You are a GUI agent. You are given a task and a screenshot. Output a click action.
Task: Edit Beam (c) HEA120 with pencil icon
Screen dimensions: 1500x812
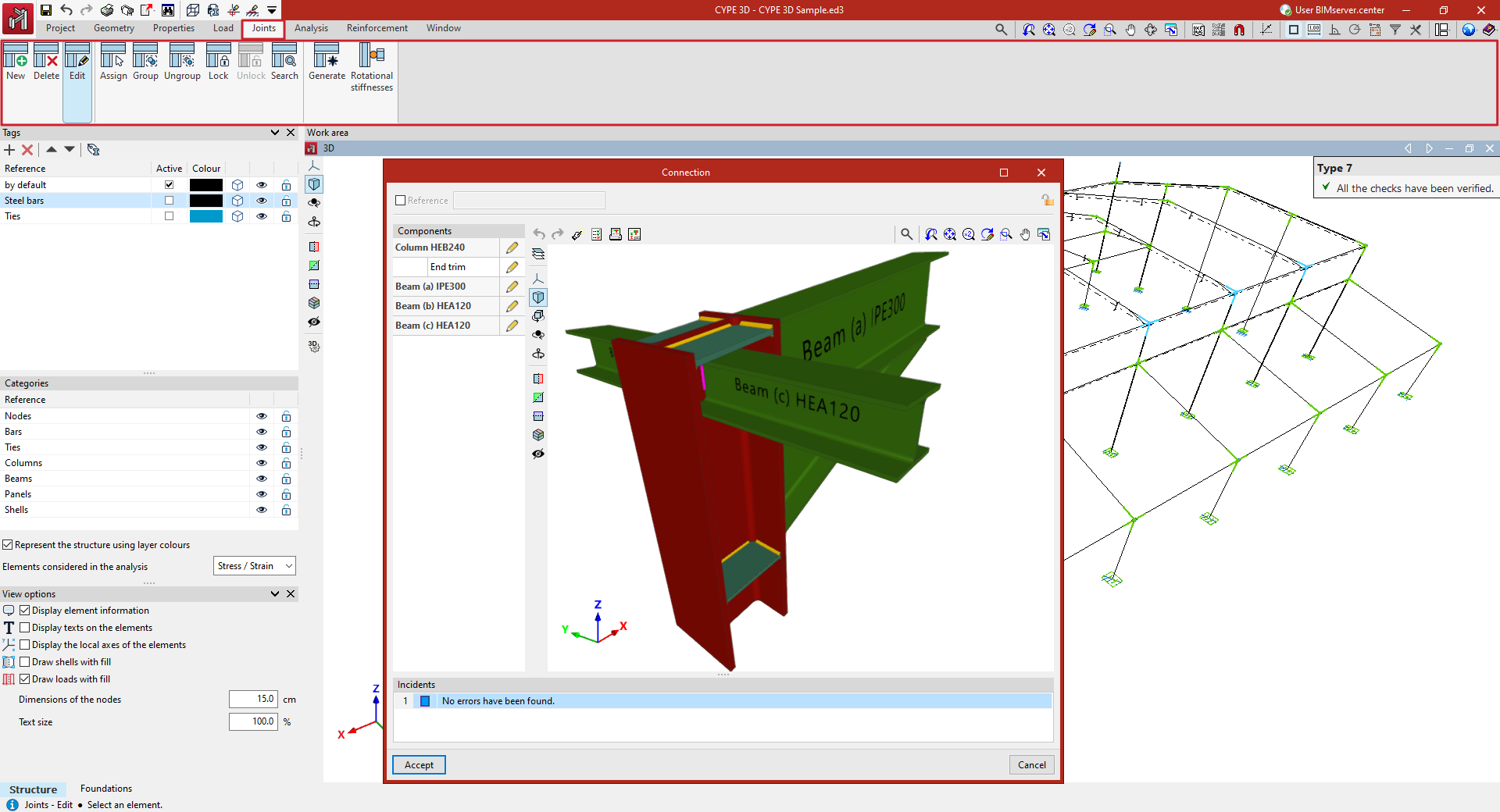pyautogui.click(x=512, y=326)
